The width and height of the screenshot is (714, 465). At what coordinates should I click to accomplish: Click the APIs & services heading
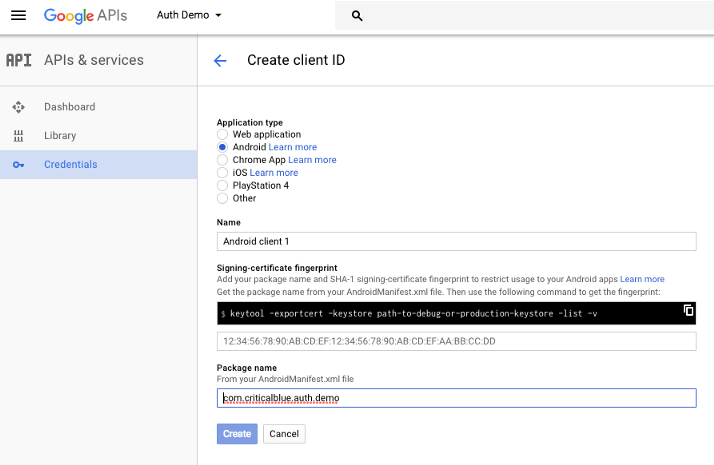(x=94, y=60)
